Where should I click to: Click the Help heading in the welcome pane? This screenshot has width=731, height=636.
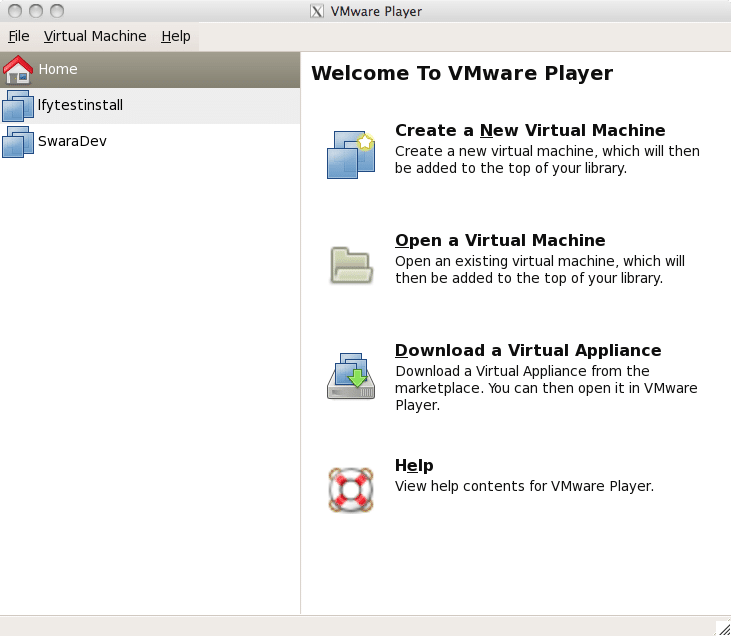click(x=414, y=465)
